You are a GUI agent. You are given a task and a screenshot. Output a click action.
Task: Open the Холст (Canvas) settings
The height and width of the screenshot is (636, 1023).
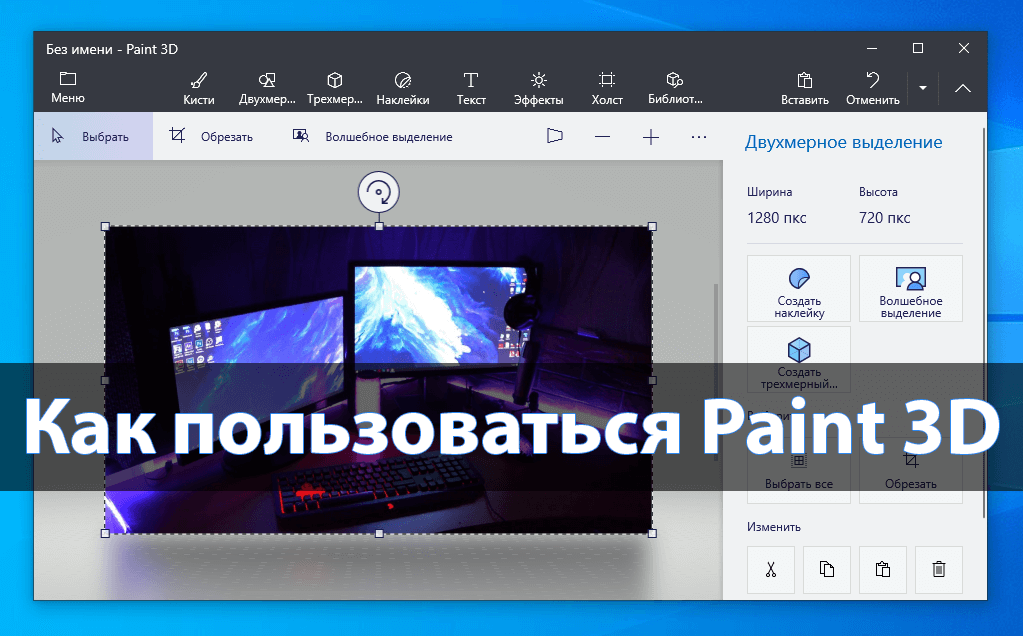point(606,88)
